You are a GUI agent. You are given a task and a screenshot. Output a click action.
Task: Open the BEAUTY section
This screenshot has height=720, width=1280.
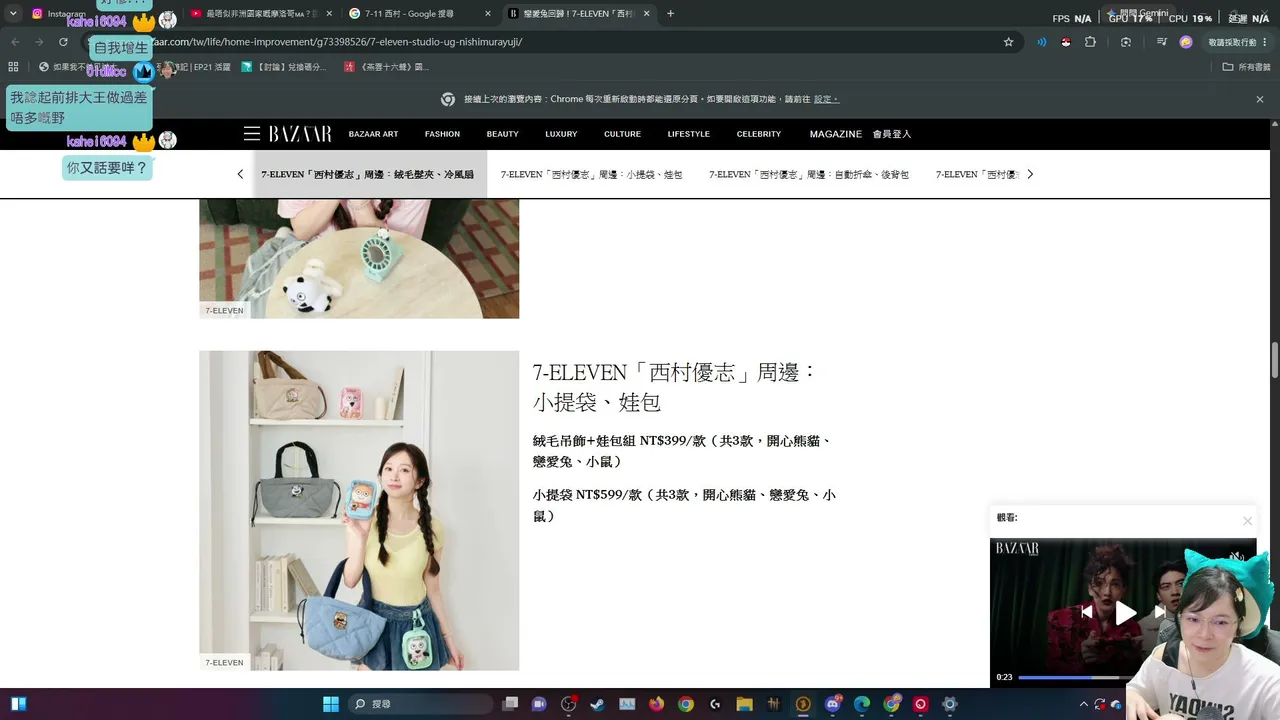pyautogui.click(x=502, y=134)
